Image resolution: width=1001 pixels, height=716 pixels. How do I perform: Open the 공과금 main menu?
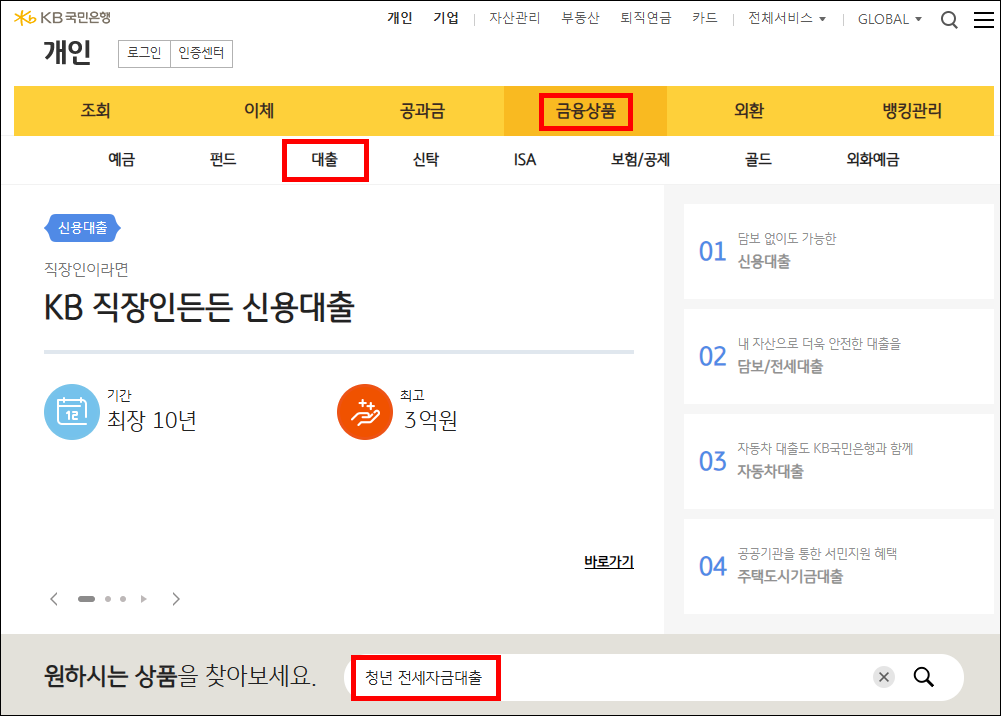[422, 110]
